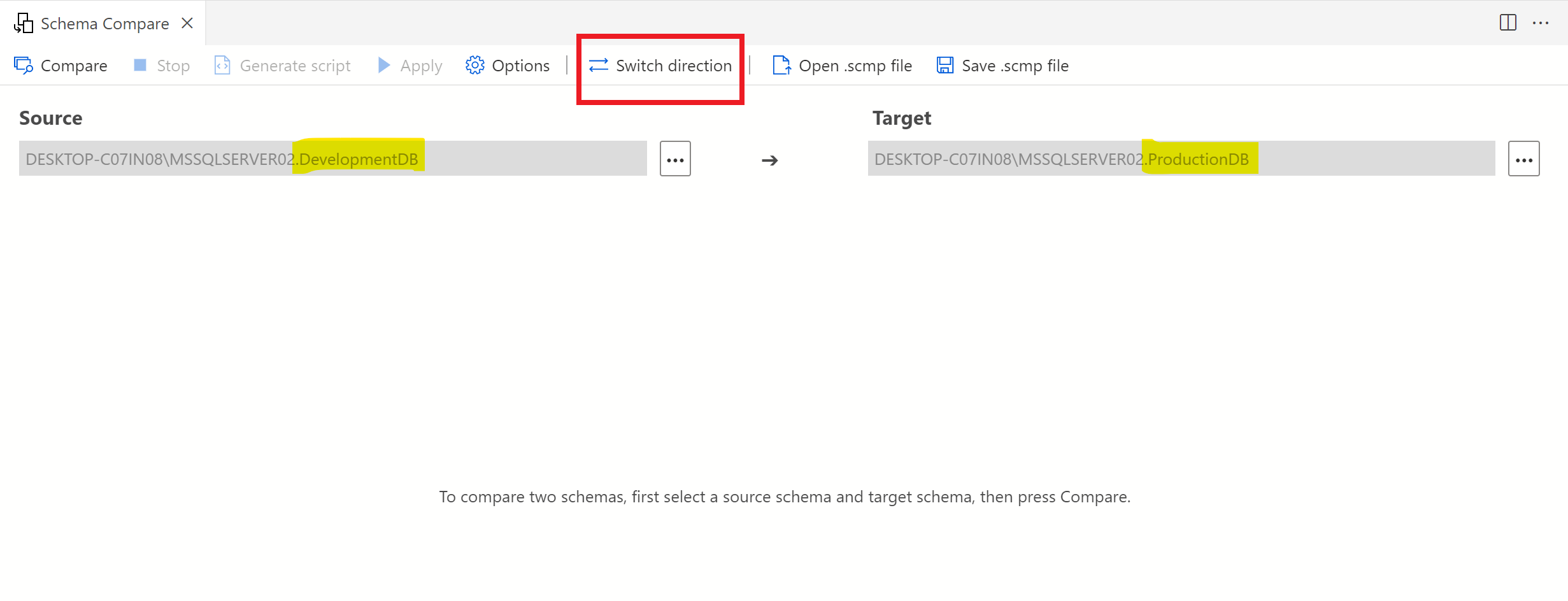Click the Stop square icon
1568x601 pixels.
(140, 65)
